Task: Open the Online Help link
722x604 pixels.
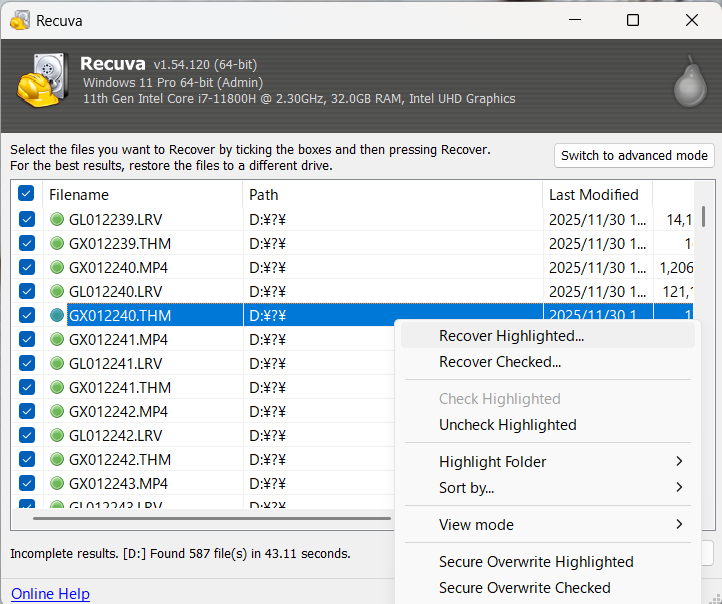Action: pos(50,593)
